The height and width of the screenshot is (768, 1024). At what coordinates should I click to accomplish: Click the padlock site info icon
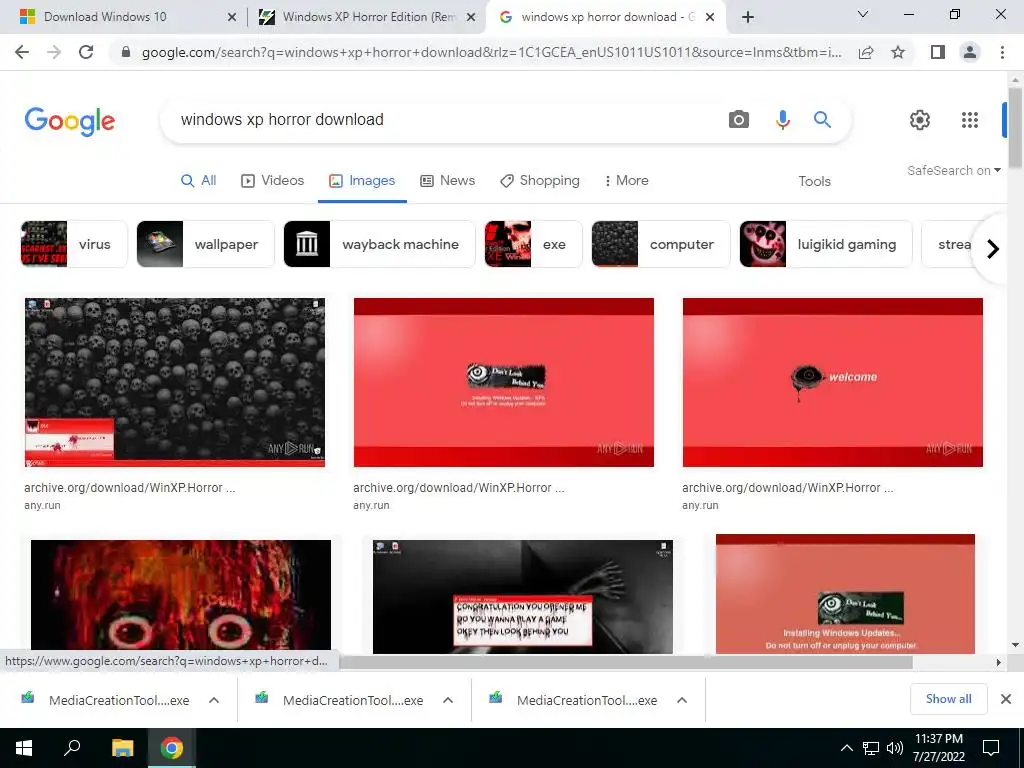tap(126, 52)
